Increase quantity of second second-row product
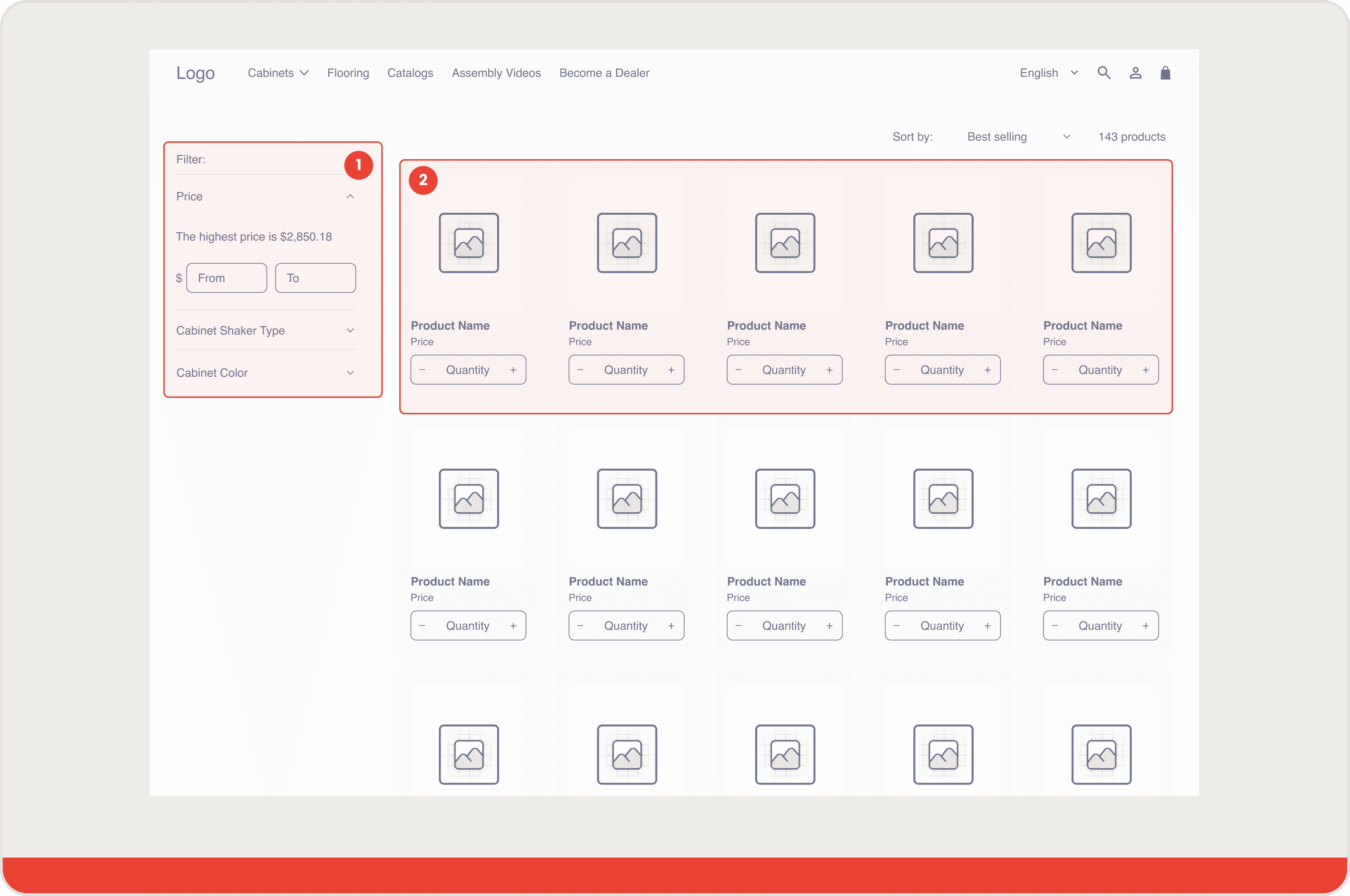 coord(671,626)
